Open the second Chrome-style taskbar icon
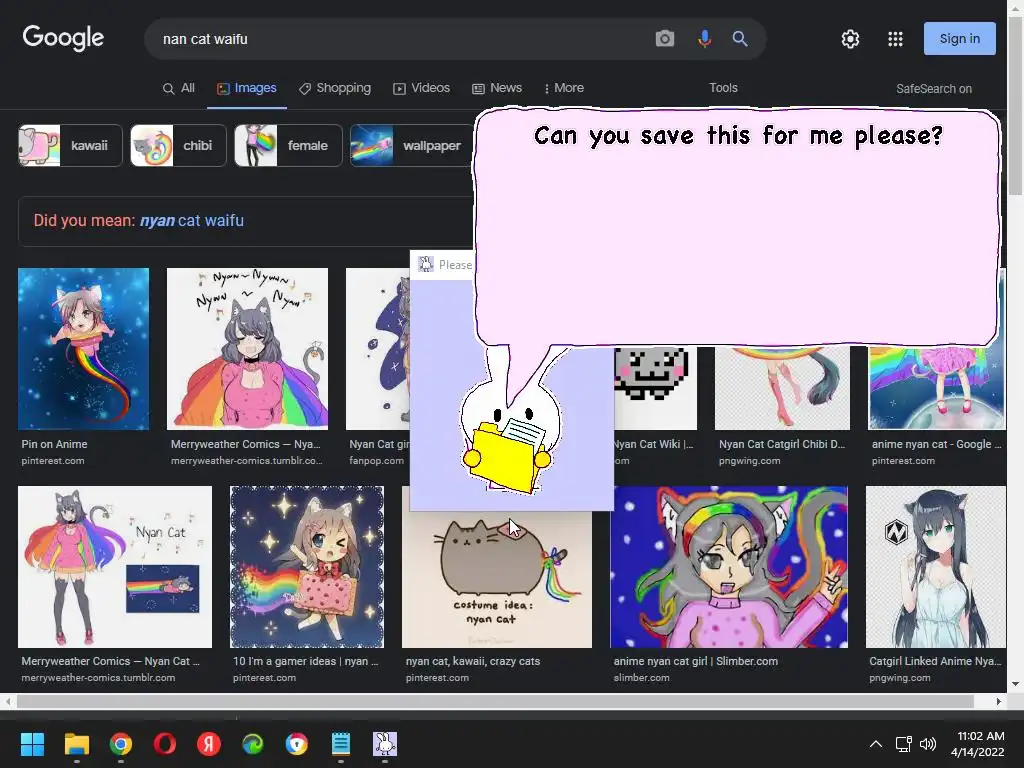 [296, 744]
